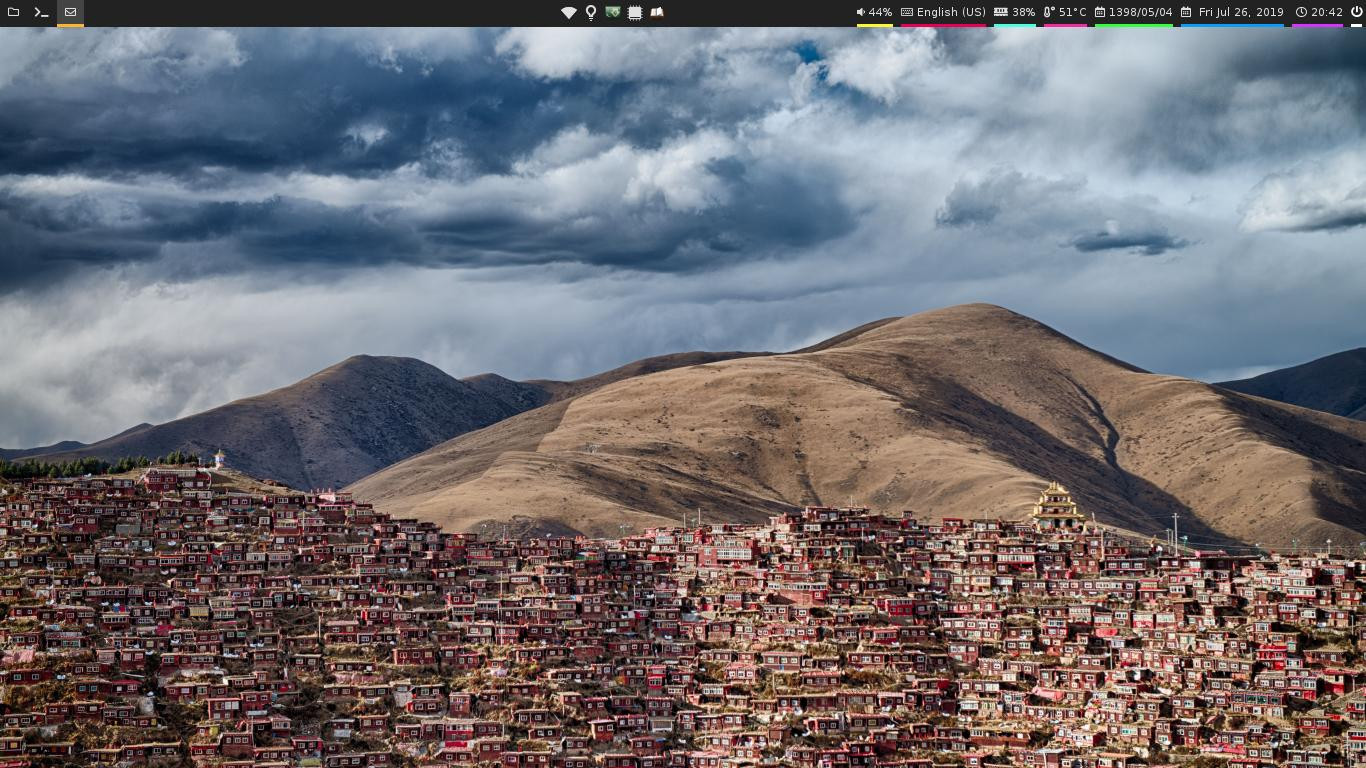1366x768 pixels.
Task: Click the Persian date 1398/05/04
Action: coord(1133,12)
